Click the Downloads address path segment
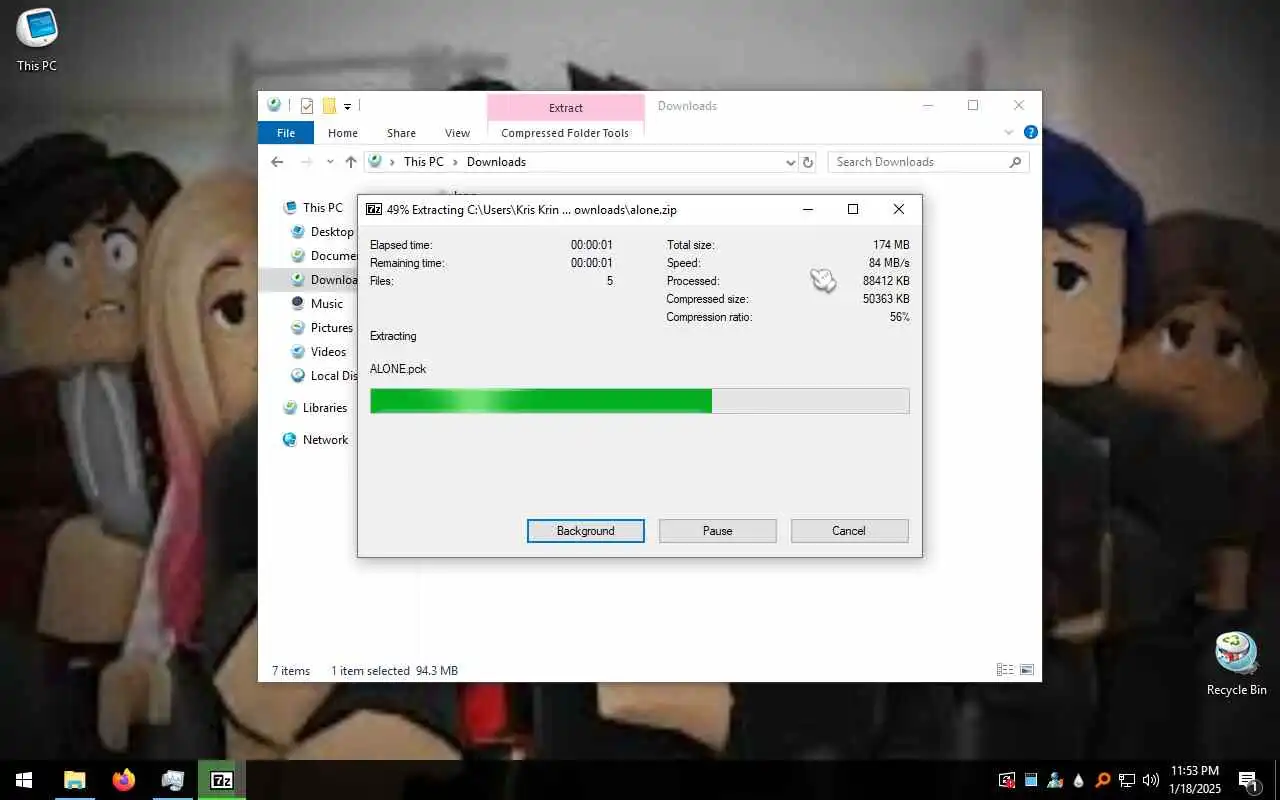The image size is (1280, 800). [x=496, y=162]
